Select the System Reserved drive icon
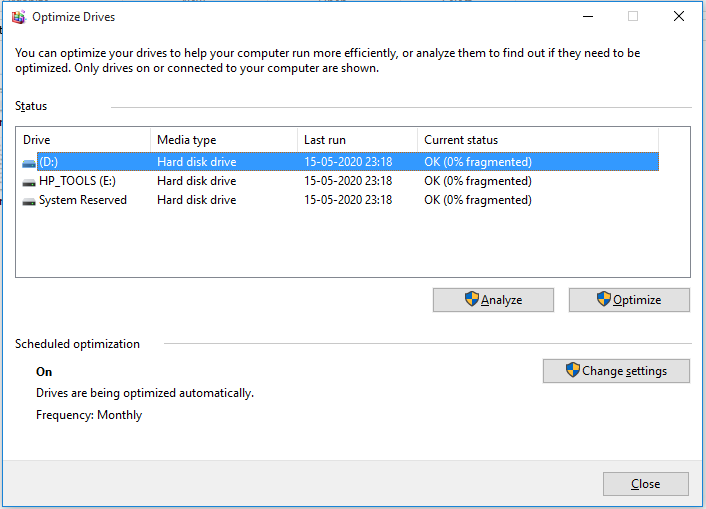 coord(29,201)
